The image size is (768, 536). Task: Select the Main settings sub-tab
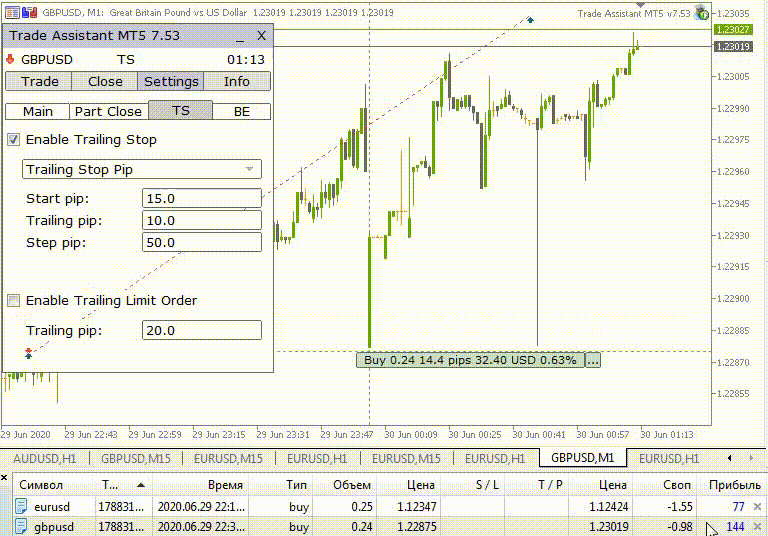coord(37,111)
